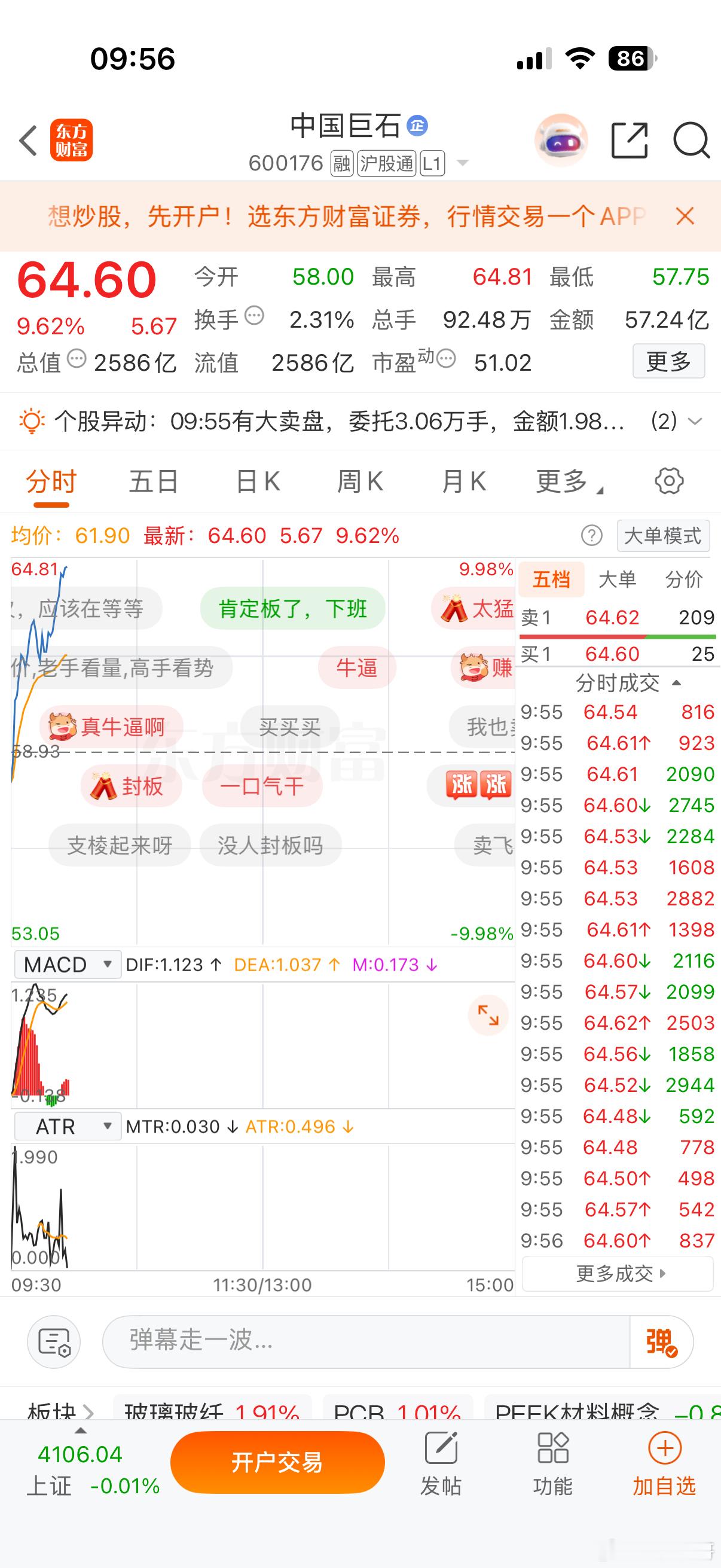Tap the 上证 4106.04 index ticker
The height and width of the screenshot is (1568, 721).
[x=92, y=1469]
